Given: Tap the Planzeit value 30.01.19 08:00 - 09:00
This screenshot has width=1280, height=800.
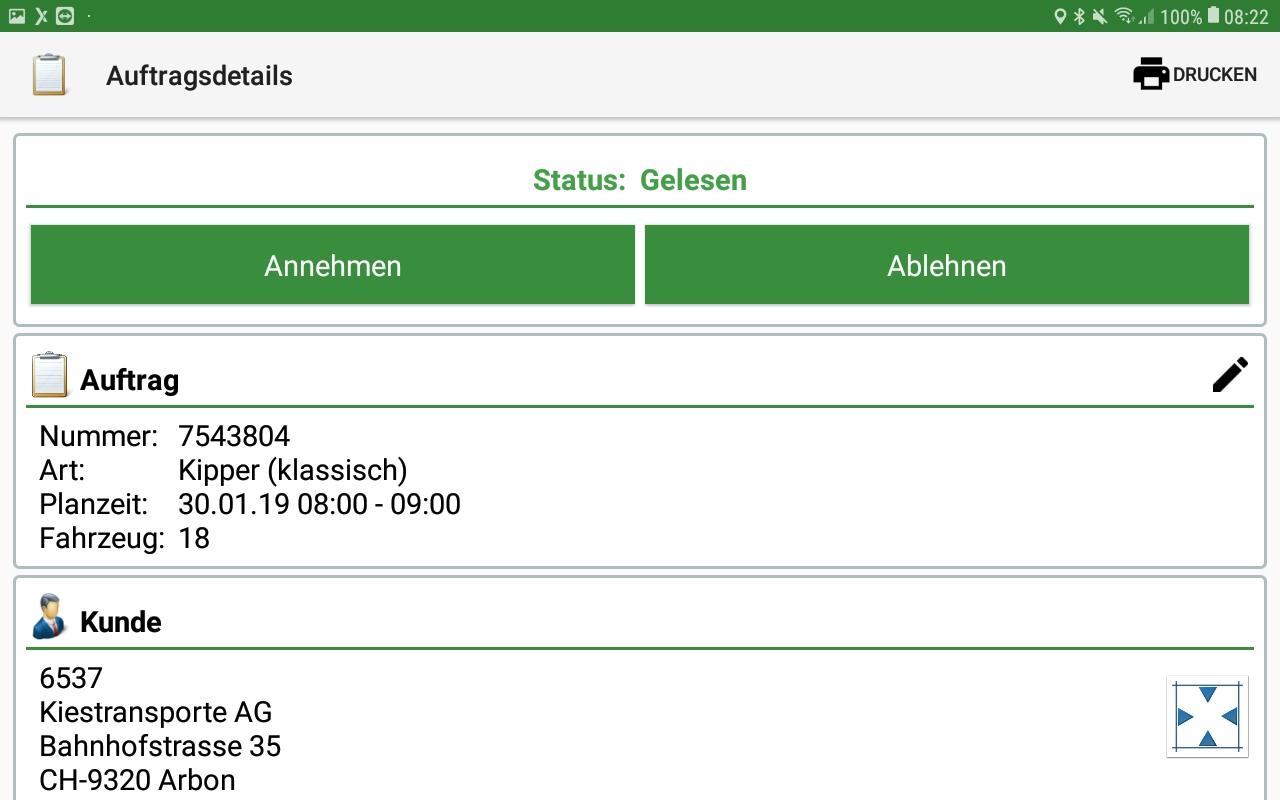Looking at the screenshot, I should tap(319, 504).
